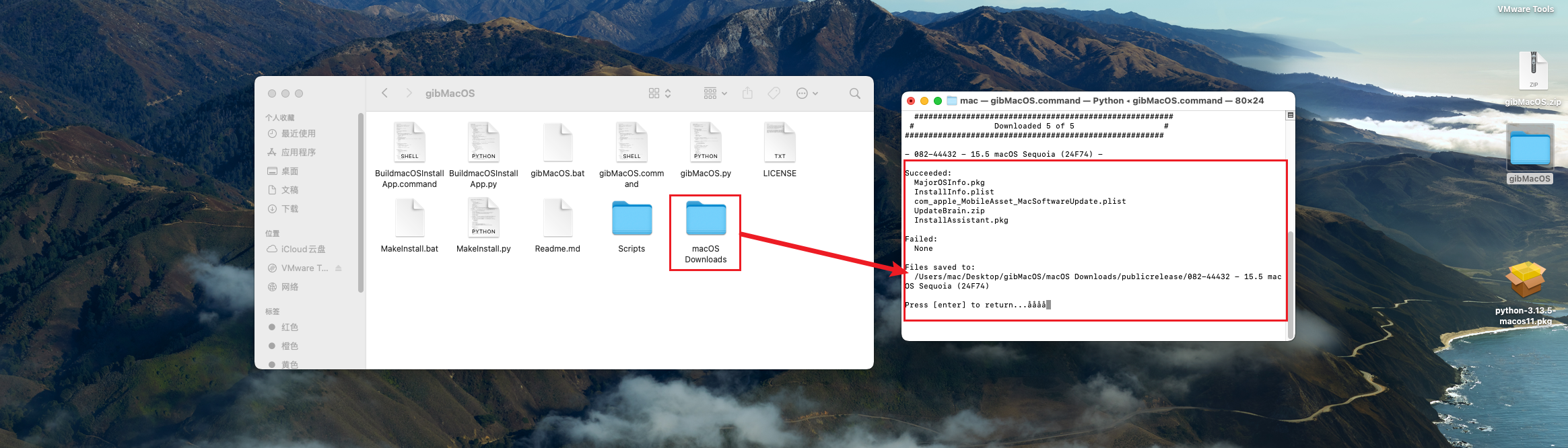Select gibMacOS folder on desktop
Screen dimensions: 1568x448
1530,149
